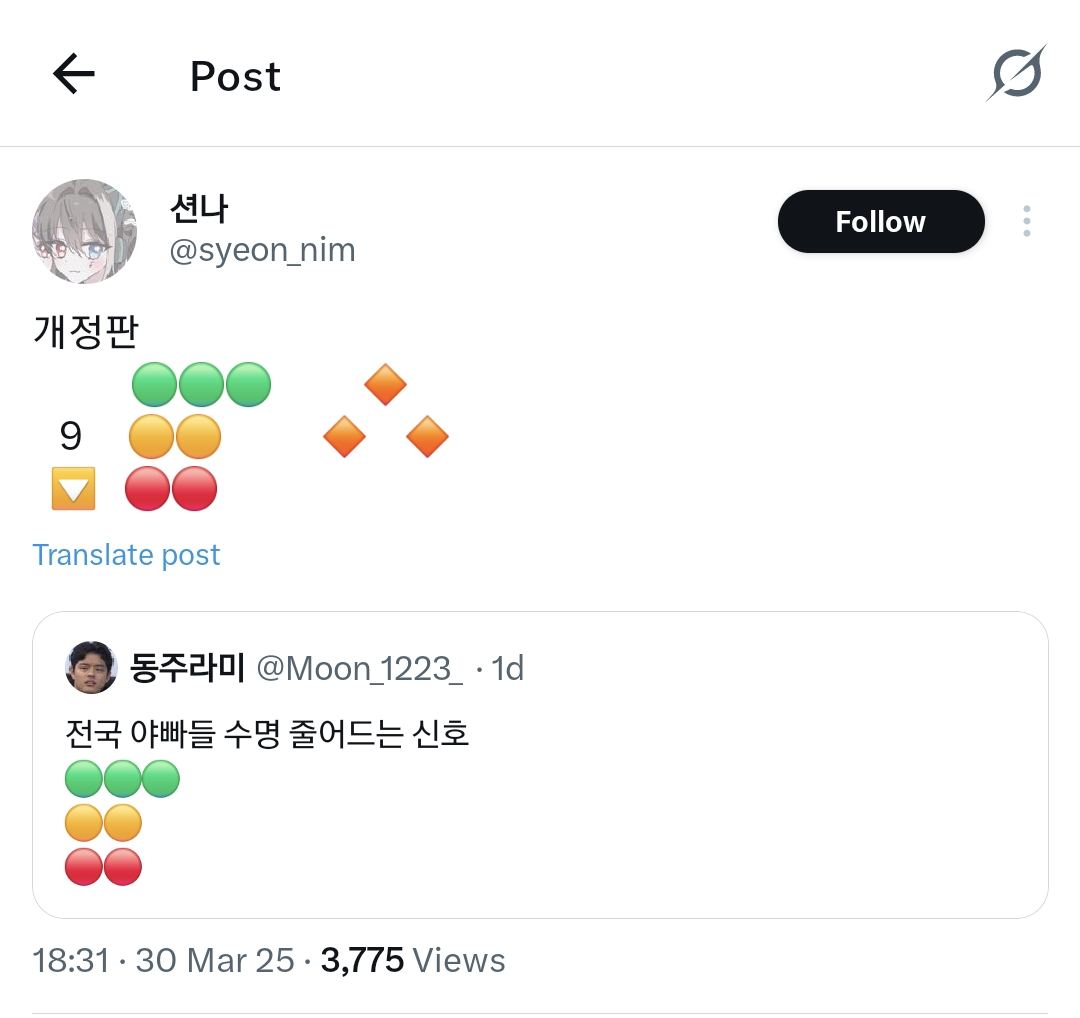Open the quoted post text starting with 전국 야빠들

tap(267, 735)
